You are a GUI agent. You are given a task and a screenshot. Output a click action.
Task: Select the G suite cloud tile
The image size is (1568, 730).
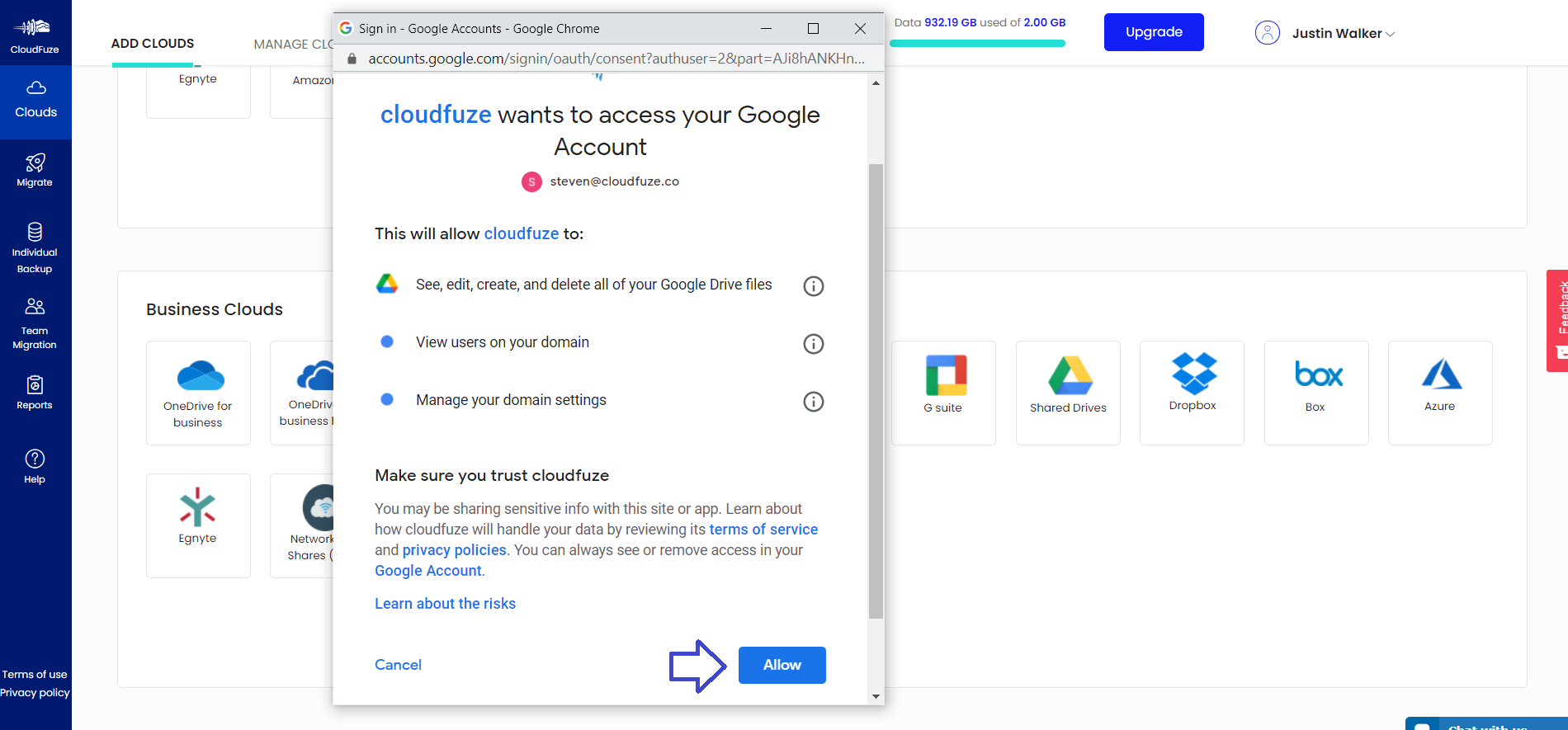943,393
